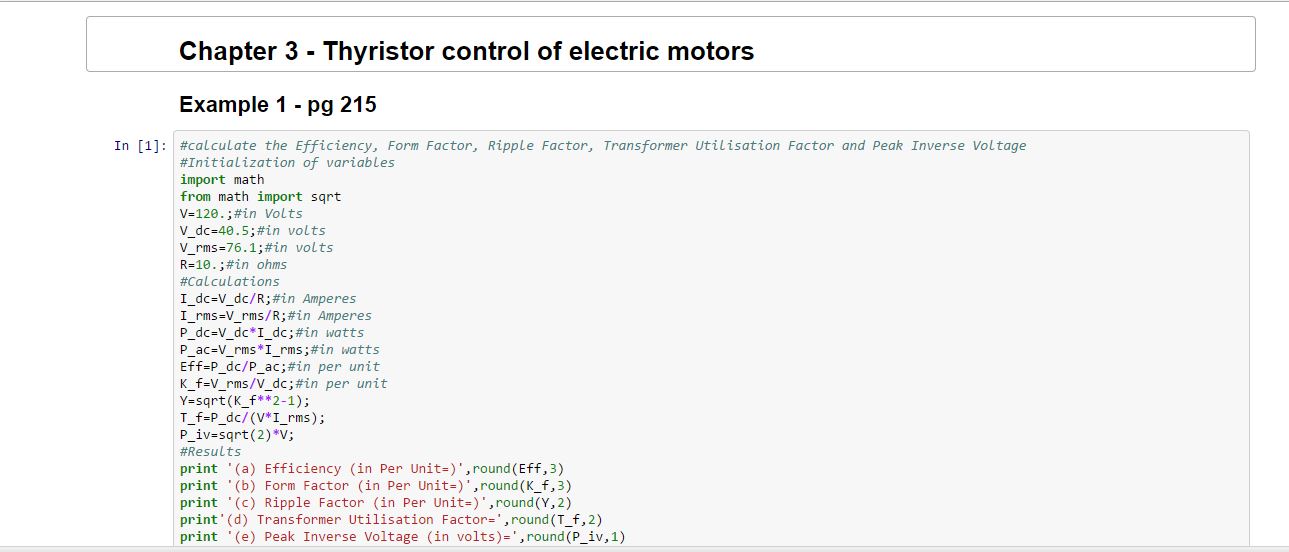Screen dimensions: 1289x552
Task: Click the V_rms=76.1 line
Action: tap(256, 248)
